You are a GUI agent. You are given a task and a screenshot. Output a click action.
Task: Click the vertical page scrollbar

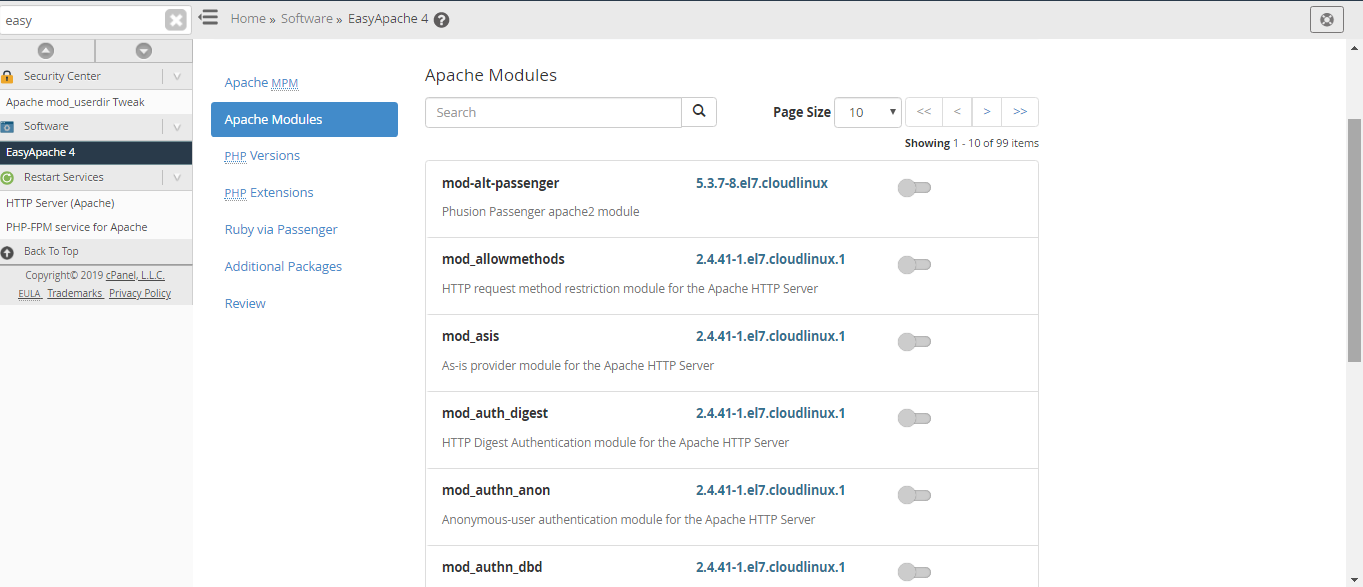pos(1355,240)
